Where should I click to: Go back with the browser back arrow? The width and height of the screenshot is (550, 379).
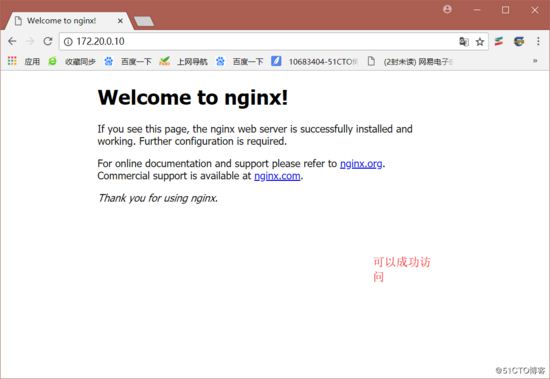pyautogui.click(x=12, y=41)
